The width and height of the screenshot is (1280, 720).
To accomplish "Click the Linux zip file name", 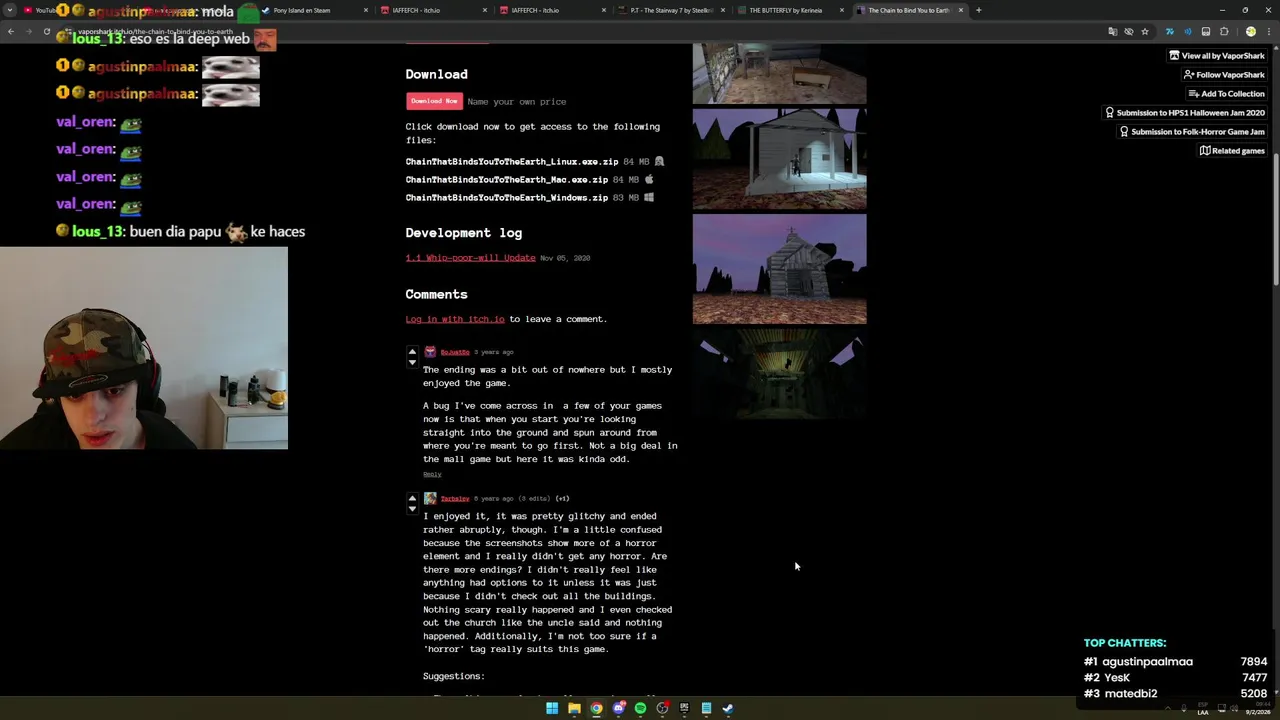I will coord(512,162).
